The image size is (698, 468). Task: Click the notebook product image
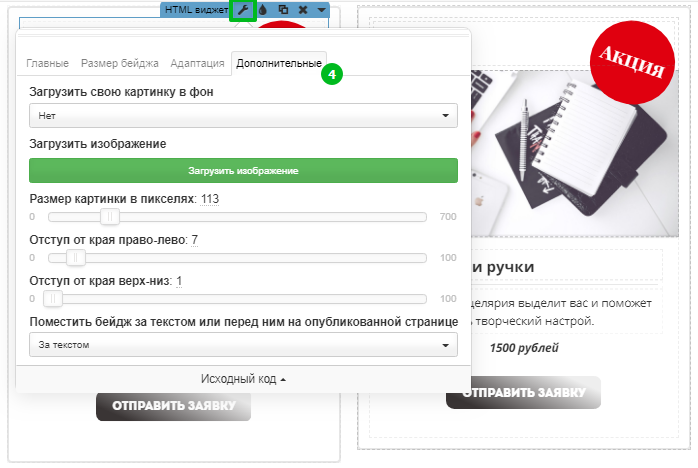point(525,150)
